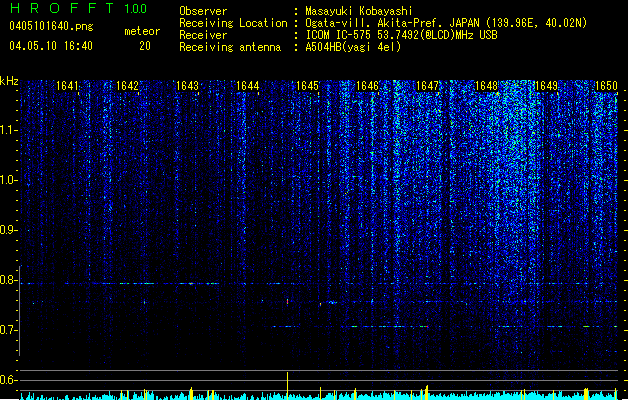Click the 0.8 frequency axis label
This screenshot has height=400, width=629.
click(8, 280)
